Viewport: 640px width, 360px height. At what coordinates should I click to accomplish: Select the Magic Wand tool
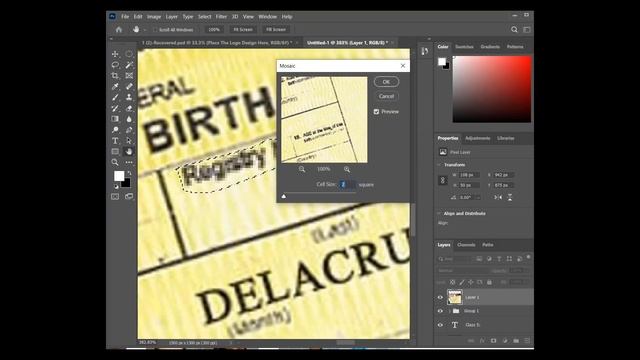(x=129, y=65)
